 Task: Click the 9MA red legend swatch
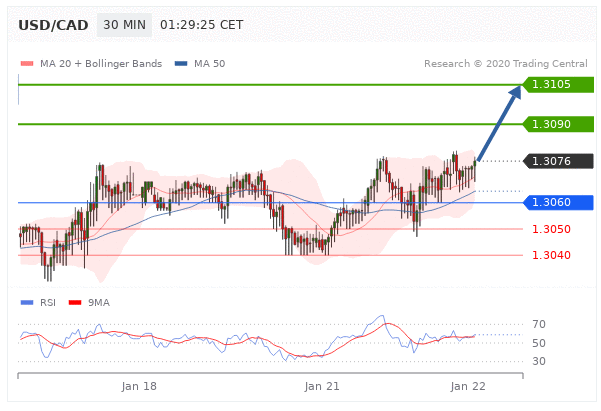(75, 302)
